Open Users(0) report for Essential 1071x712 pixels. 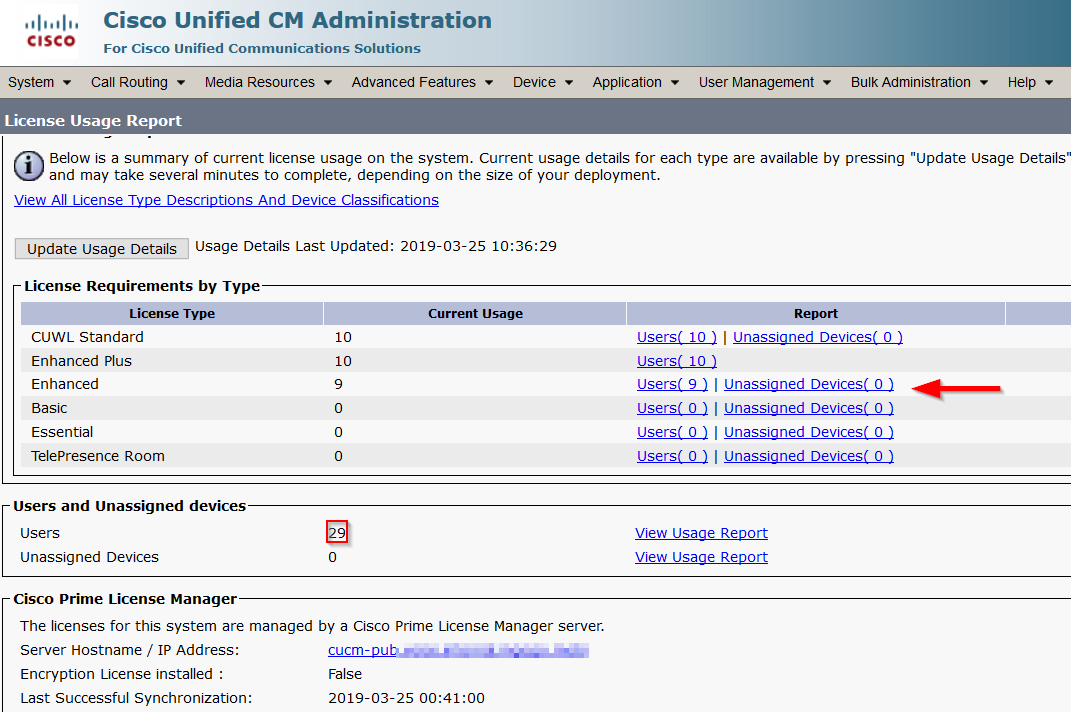pyautogui.click(x=672, y=432)
